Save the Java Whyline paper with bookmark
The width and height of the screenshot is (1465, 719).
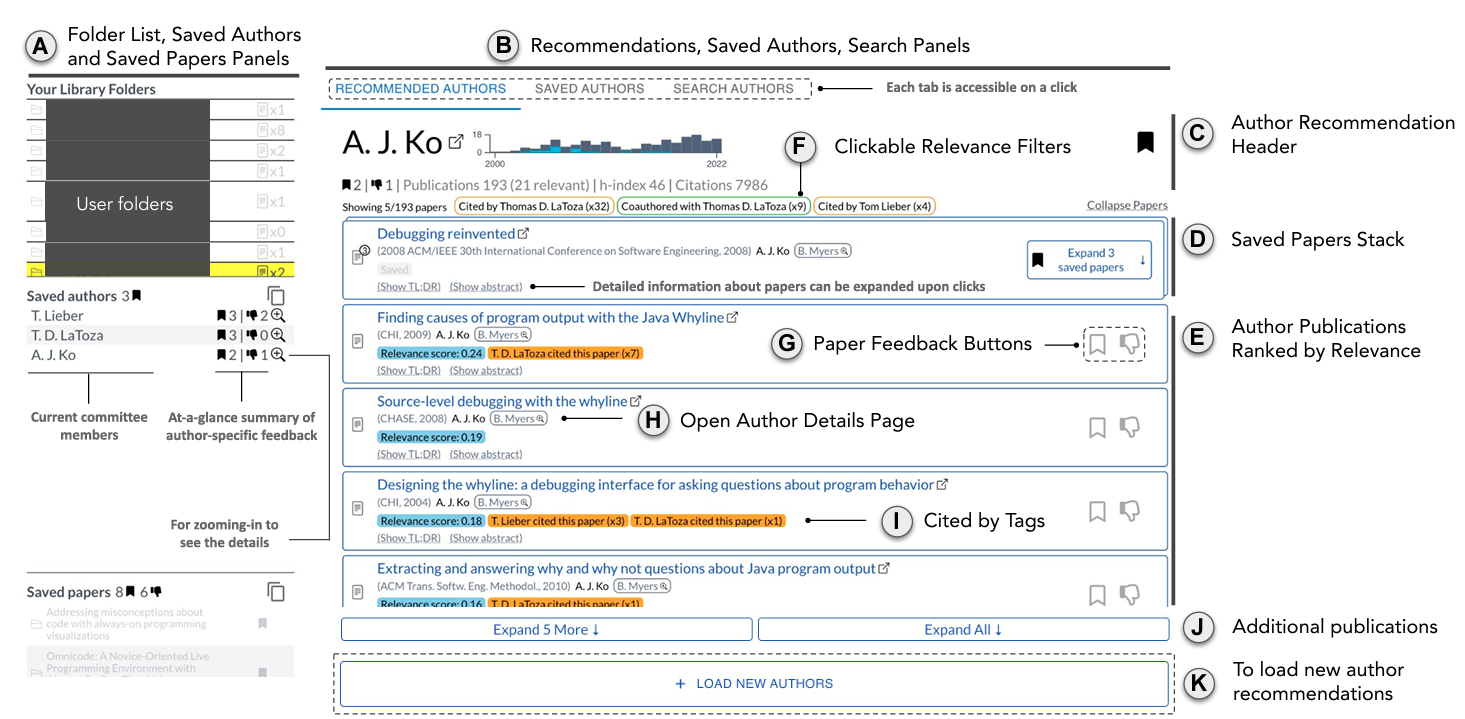click(x=1097, y=344)
